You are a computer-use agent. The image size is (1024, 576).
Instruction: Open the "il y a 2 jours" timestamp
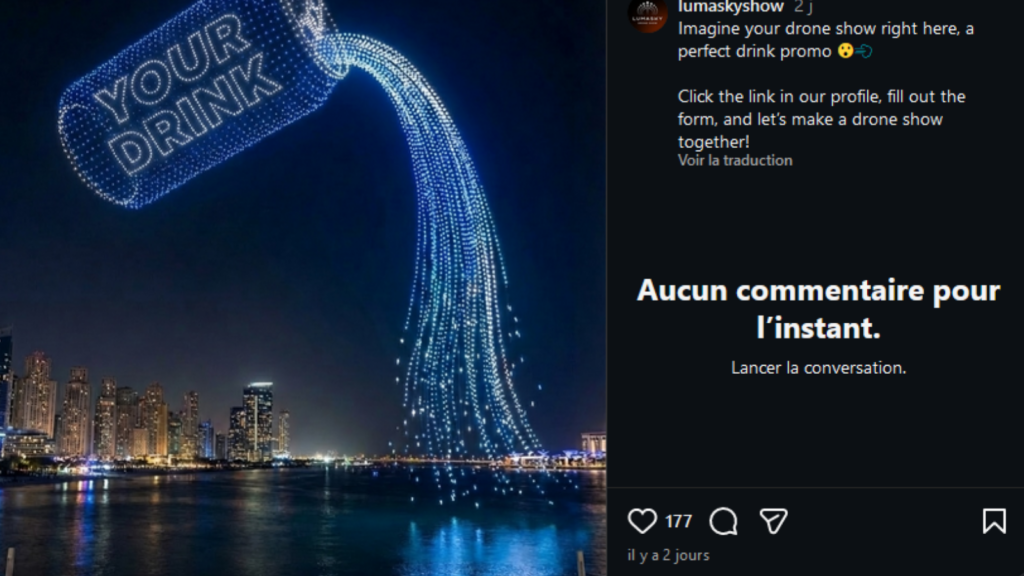point(668,555)
